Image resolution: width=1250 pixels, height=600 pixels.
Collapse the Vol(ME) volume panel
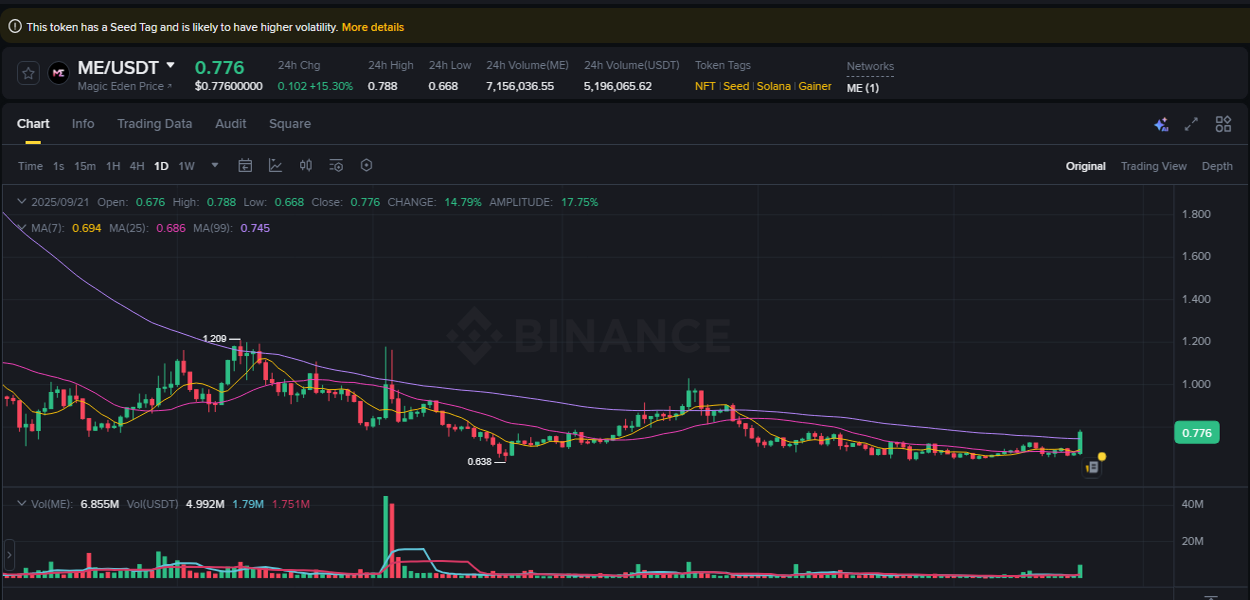(x=23, y=503)
